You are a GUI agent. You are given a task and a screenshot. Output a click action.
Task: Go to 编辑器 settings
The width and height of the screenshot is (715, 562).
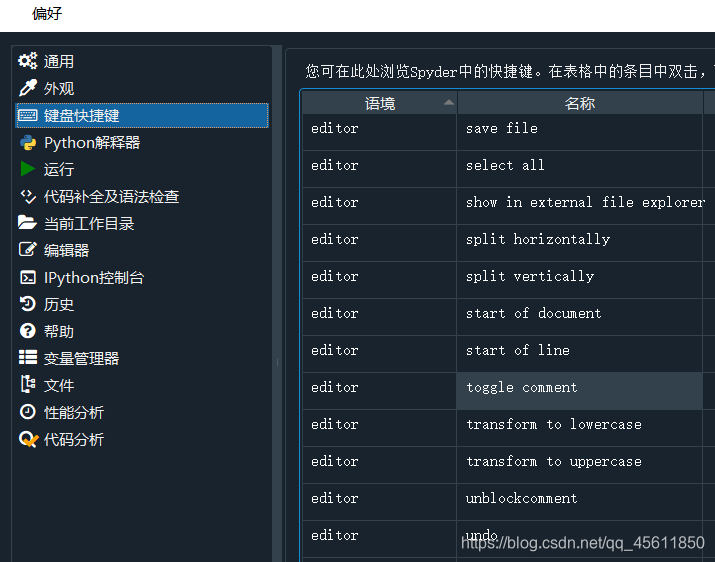pyautogui.click(x=142, y=250)
